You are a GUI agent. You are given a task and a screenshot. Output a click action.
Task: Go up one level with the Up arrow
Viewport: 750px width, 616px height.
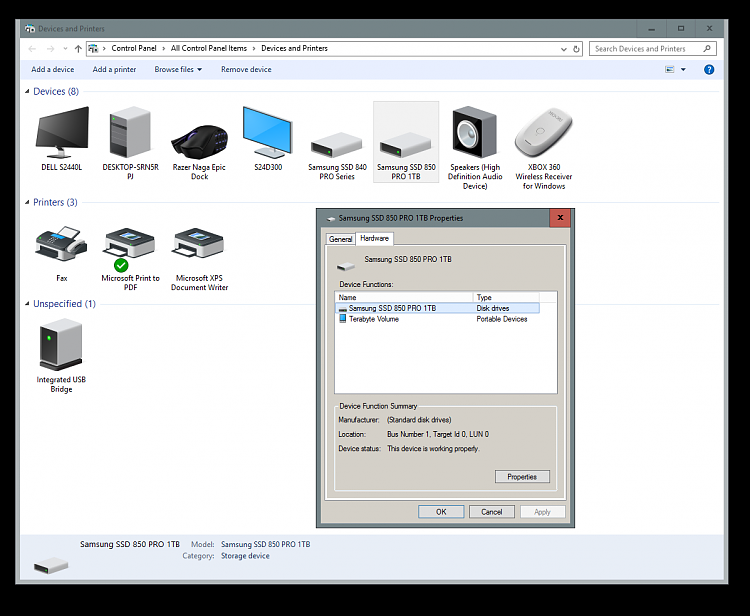(78, 49)
